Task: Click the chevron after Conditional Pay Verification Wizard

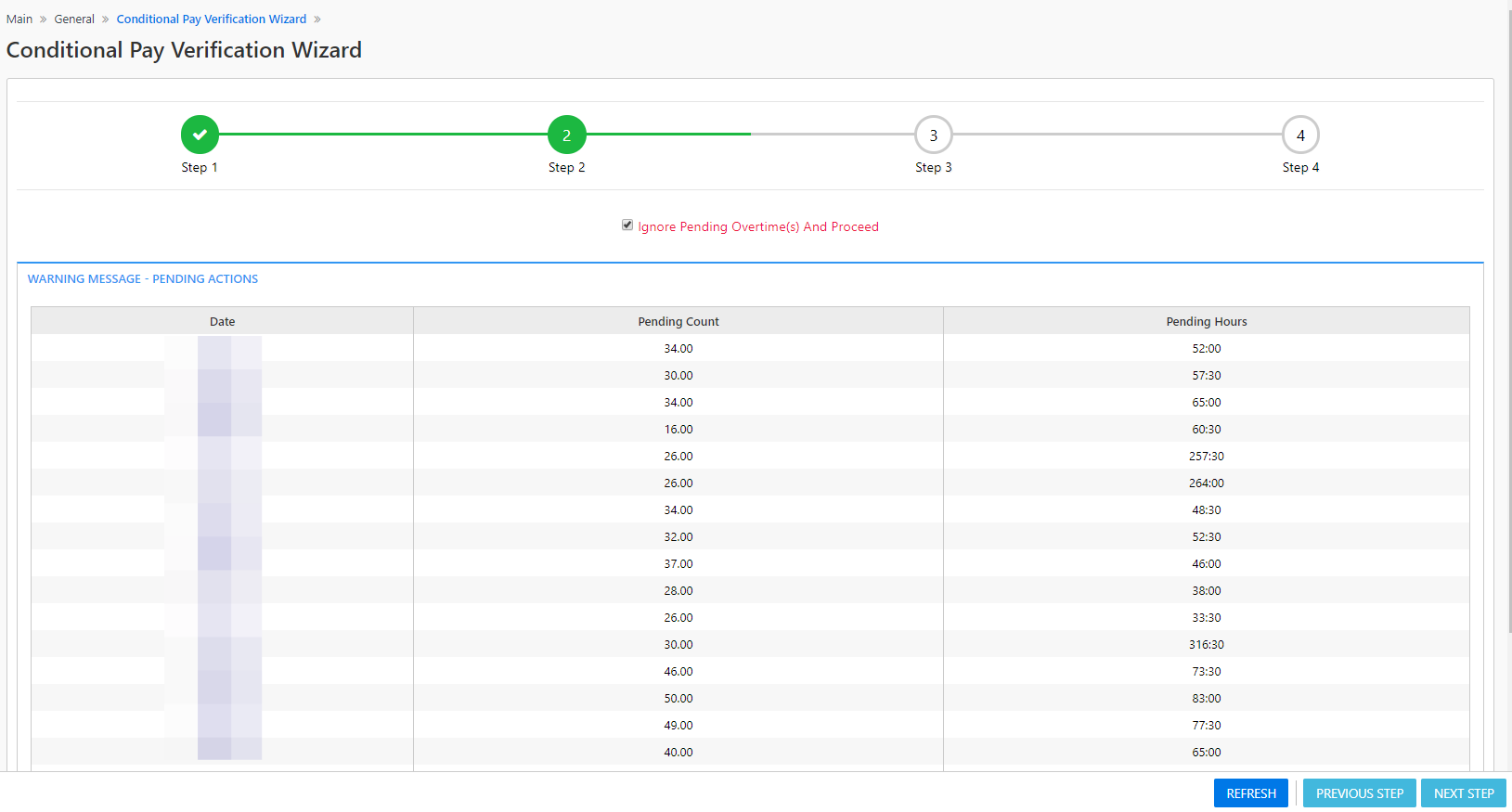Action: tap(317, 19)
